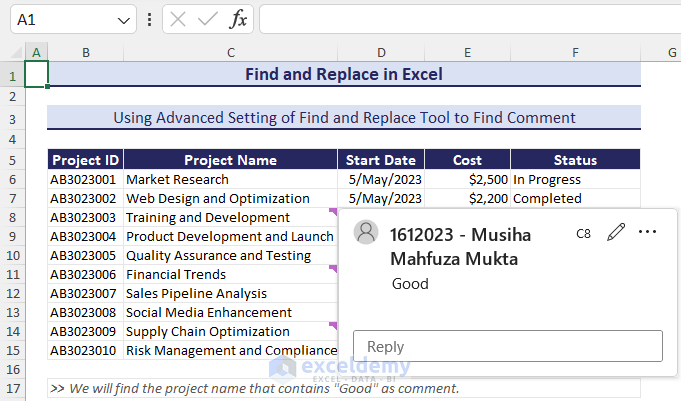Click the Cancel X icon in formula bar
681x401 pixels.
click(x=177, y=19)
